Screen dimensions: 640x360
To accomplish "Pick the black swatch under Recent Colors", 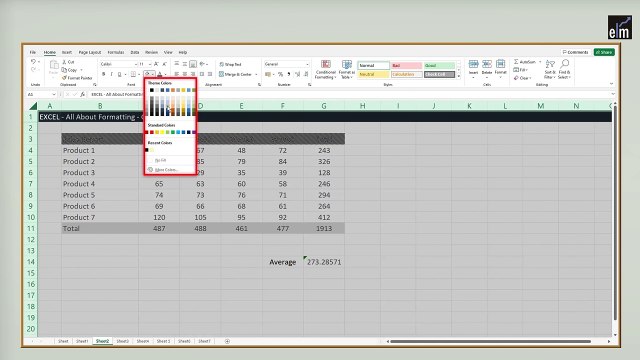I will [147, 150].
